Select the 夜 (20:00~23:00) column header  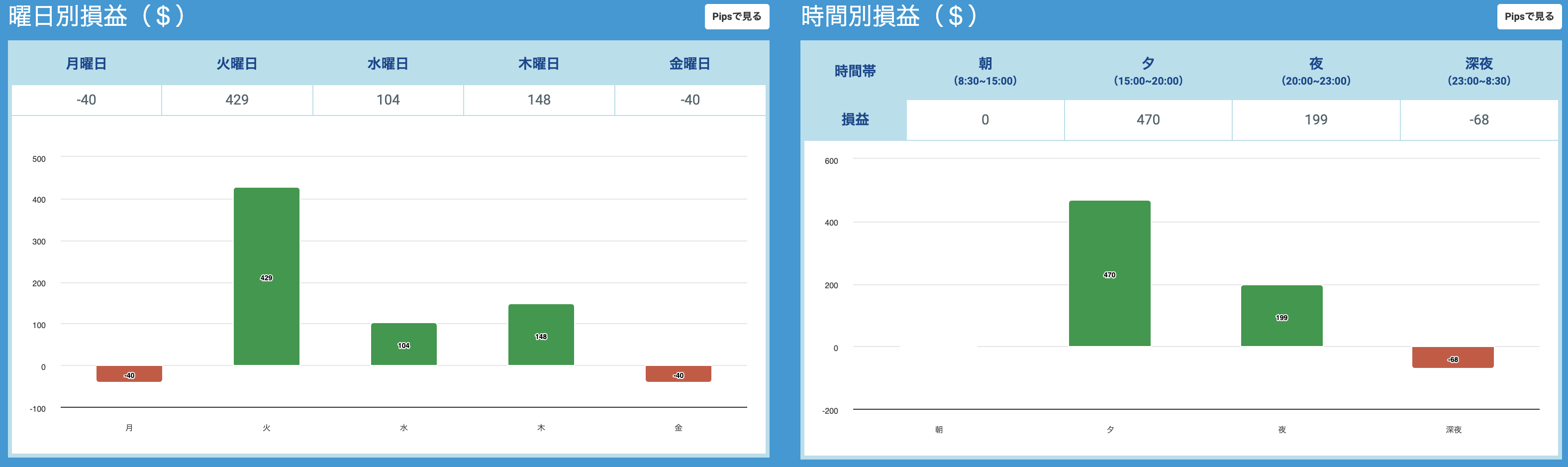(1316, 71)
